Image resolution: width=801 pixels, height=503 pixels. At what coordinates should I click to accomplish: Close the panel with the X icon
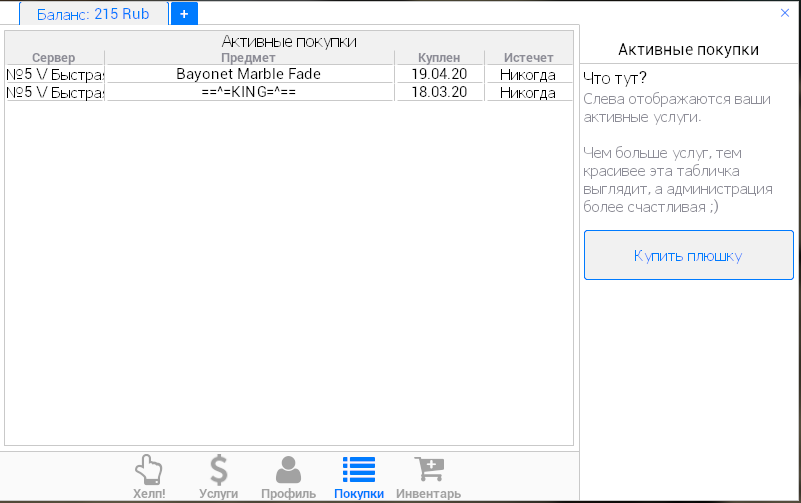tap(784, 13)
